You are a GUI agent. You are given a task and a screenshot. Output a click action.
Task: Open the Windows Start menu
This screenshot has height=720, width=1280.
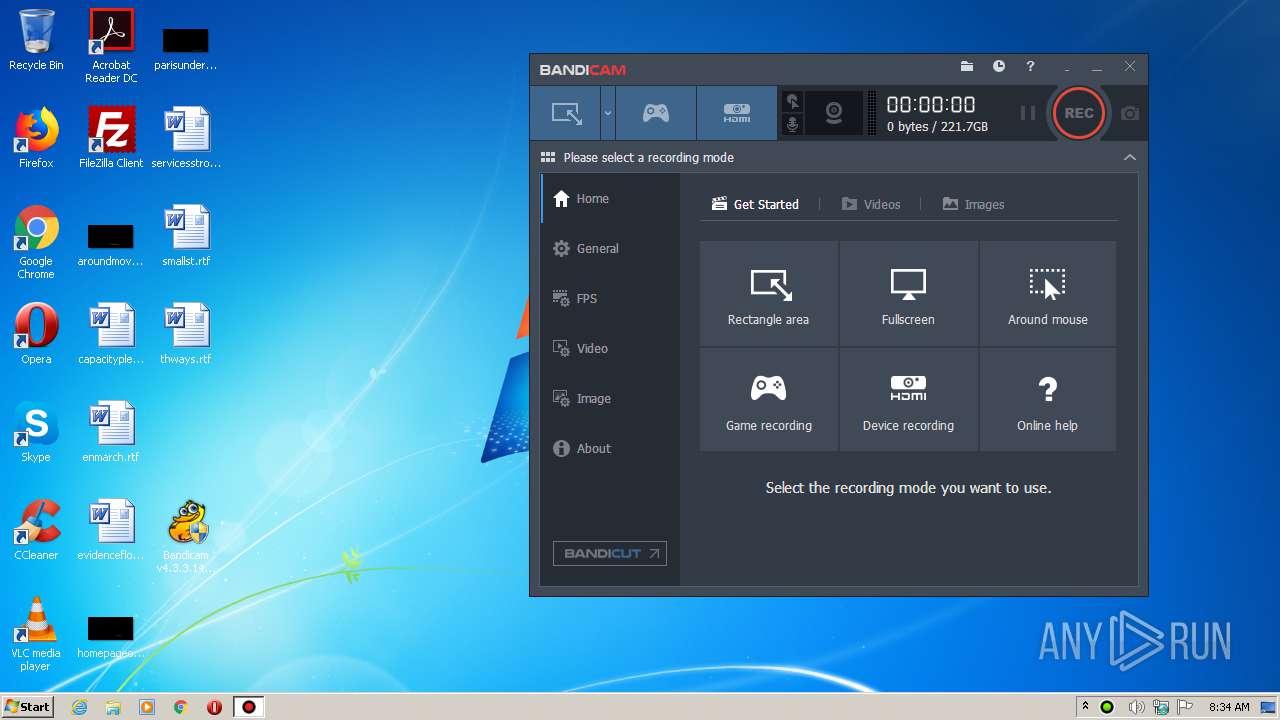click(27, 706)
